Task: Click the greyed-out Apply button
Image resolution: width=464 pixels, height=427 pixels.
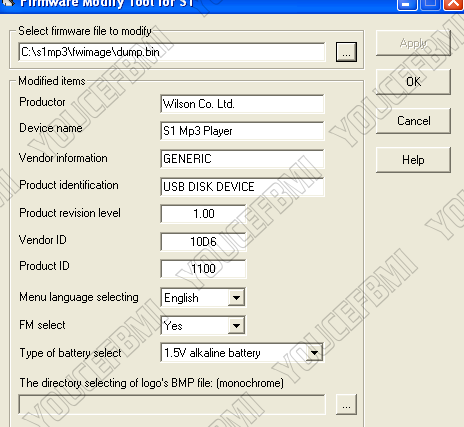Action: (x=413, y=43)
